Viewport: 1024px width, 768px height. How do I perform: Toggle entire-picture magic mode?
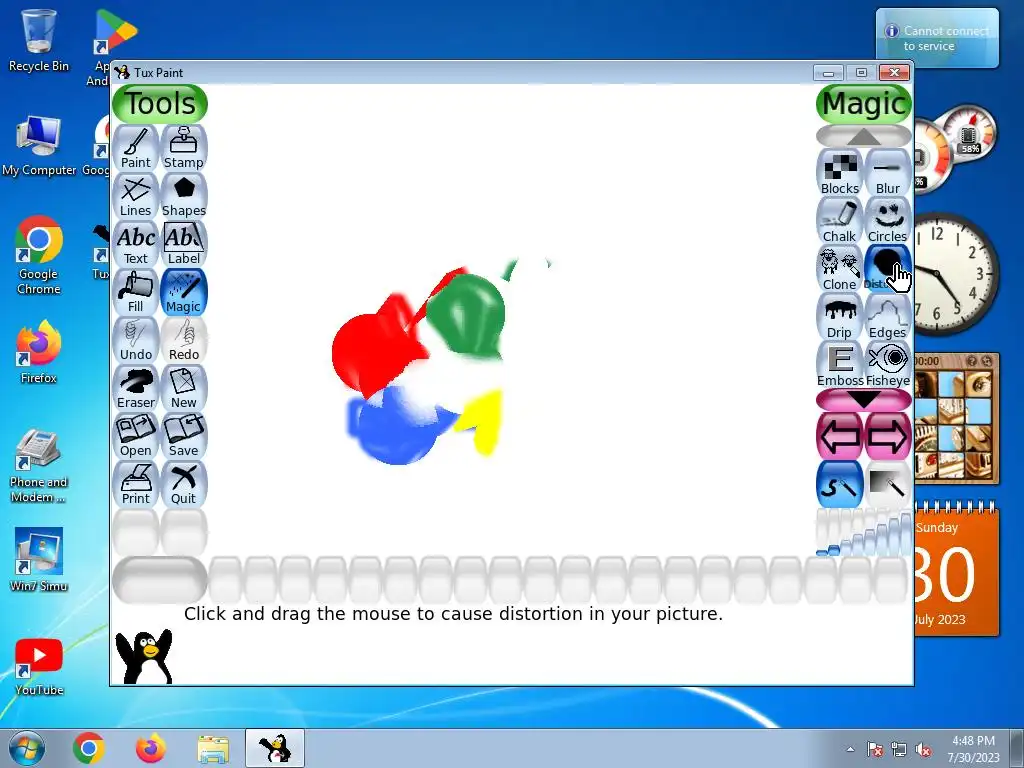point(888,484)
